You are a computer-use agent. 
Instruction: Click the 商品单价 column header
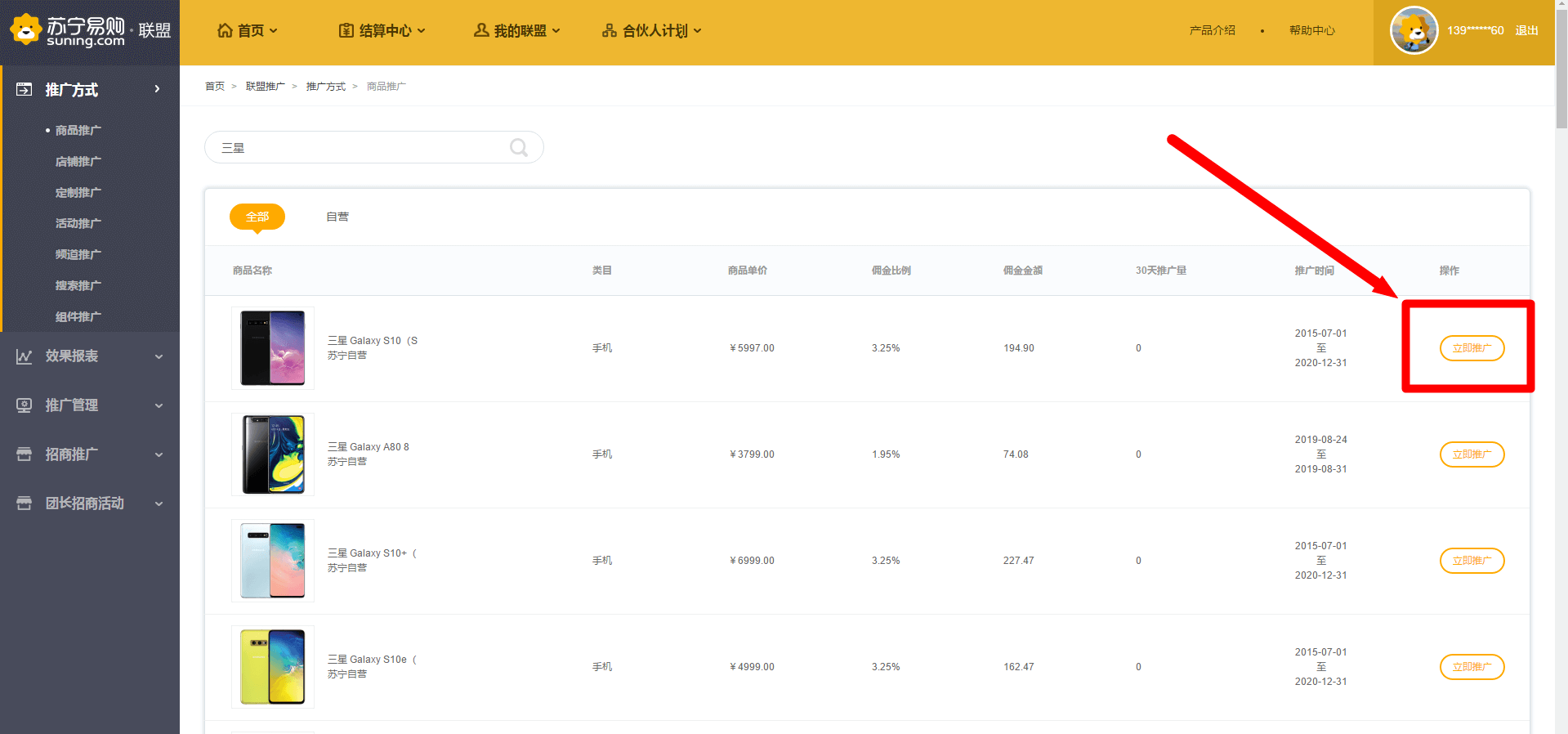(748, 271)
